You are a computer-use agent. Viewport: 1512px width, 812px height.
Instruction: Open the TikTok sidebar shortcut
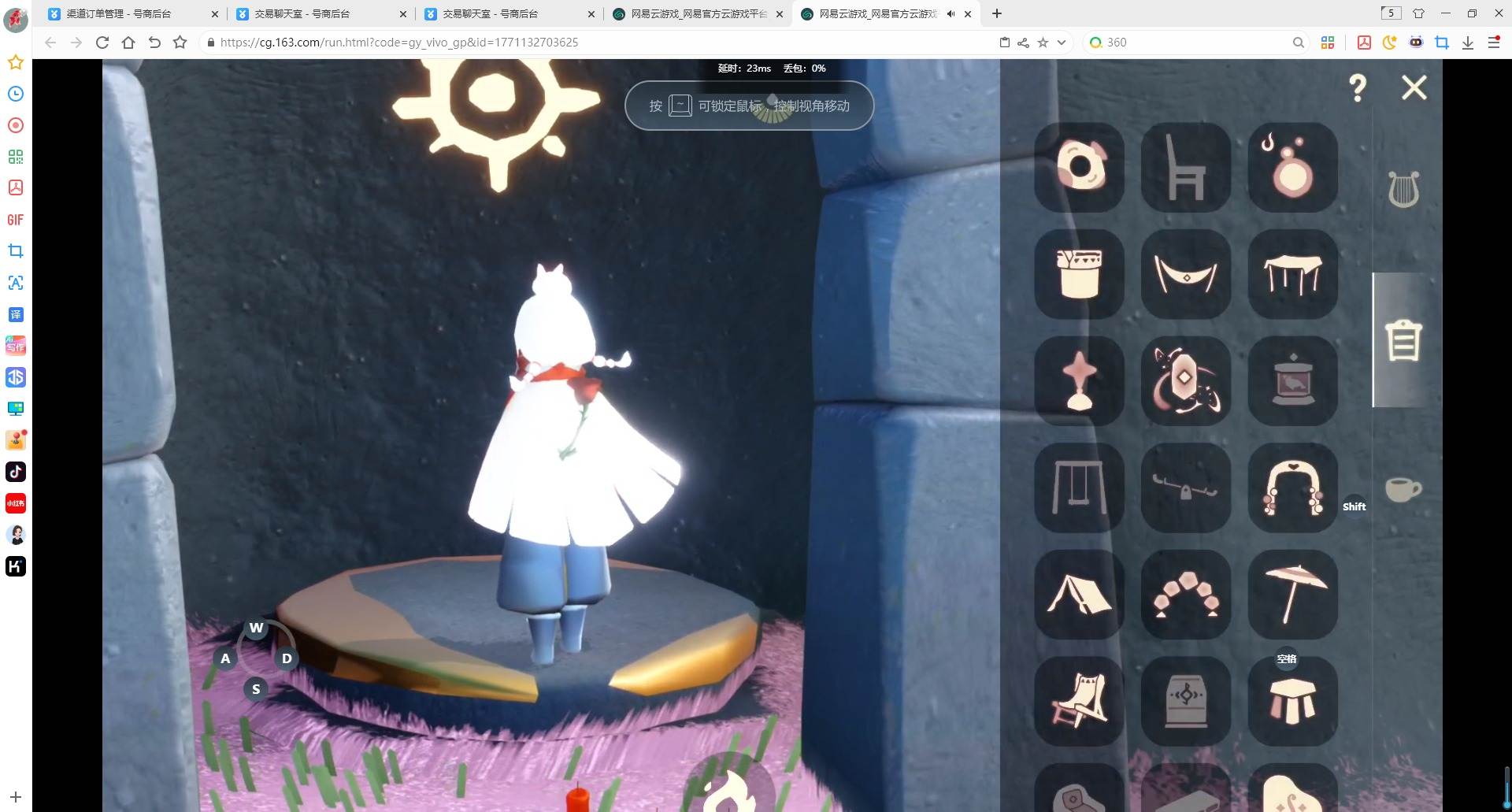16,472
